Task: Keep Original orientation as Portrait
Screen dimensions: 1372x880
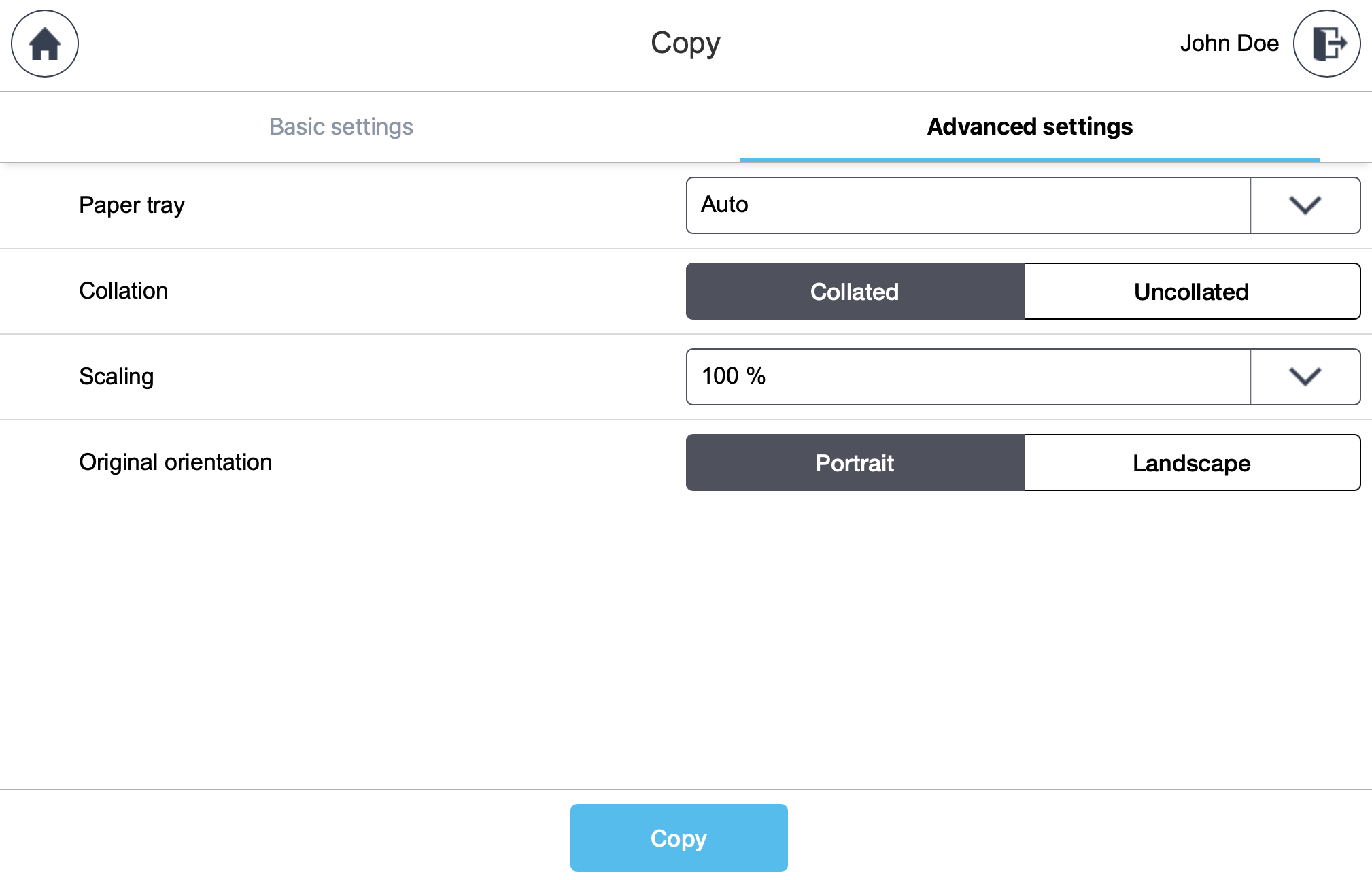Action: 854,462
